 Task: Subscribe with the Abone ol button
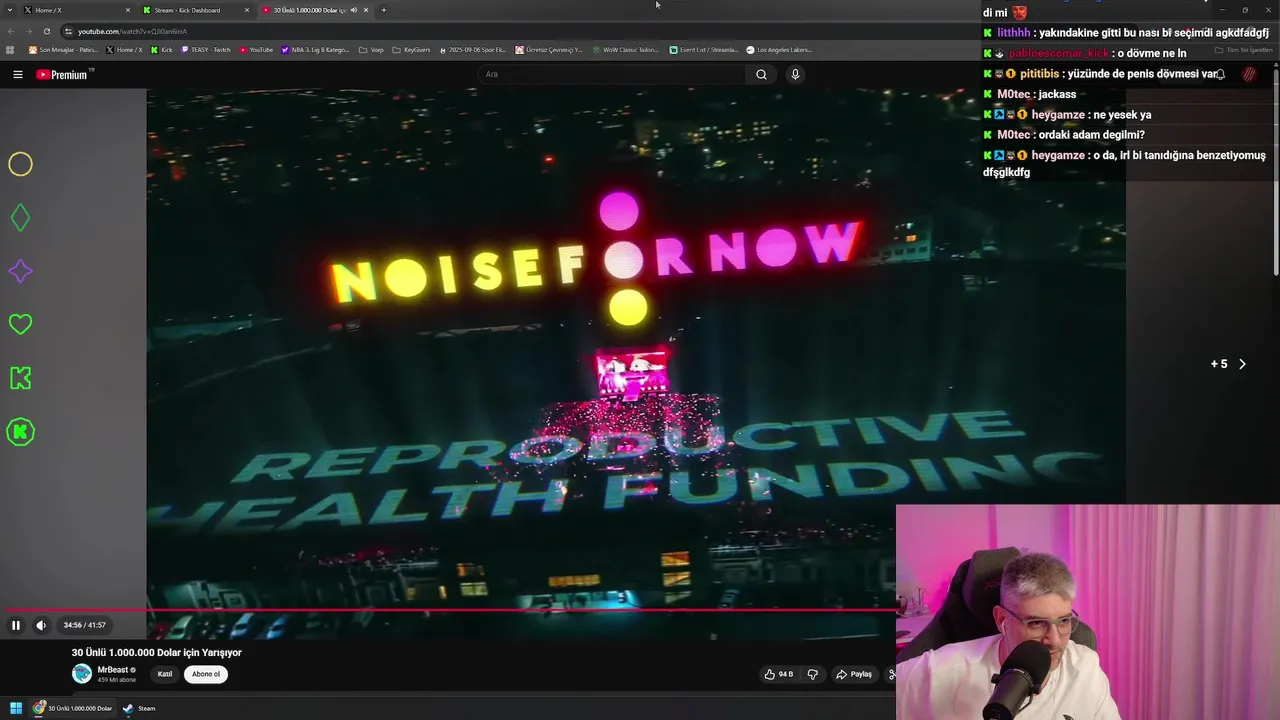tap(206, 674)
